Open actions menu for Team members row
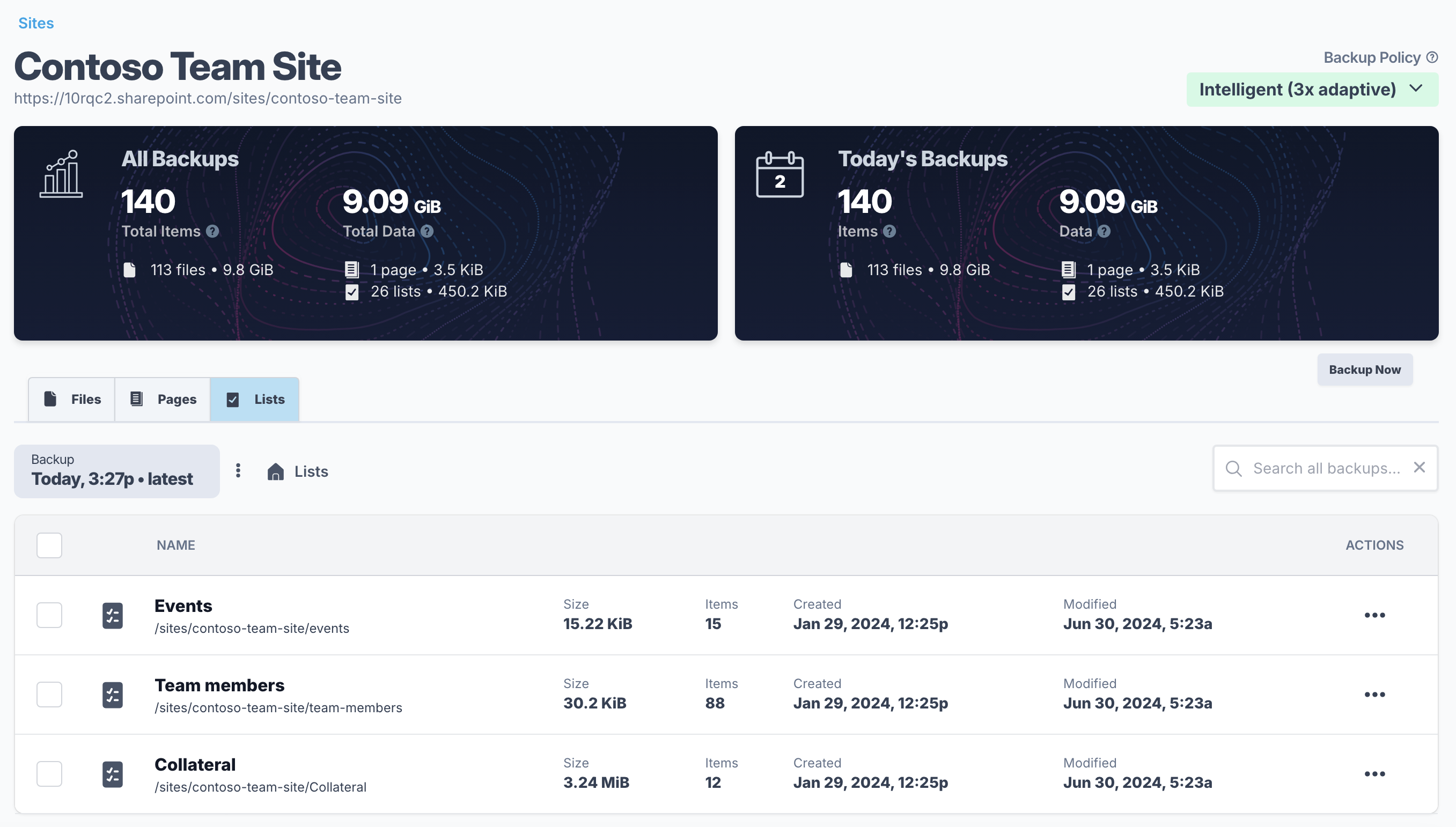 pyautogui.click(x=1375, y=695)
